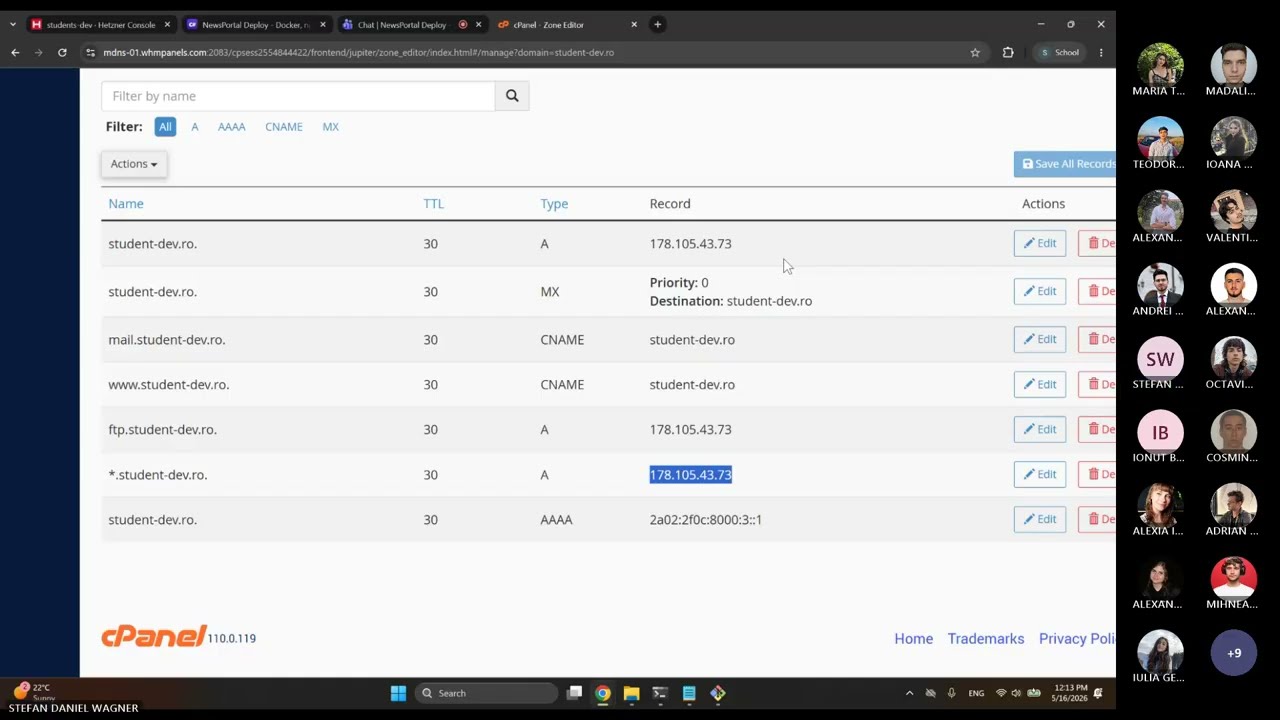The image size is (1280, 720).
Task: Filter records by MX type
Action: (330, 127)
